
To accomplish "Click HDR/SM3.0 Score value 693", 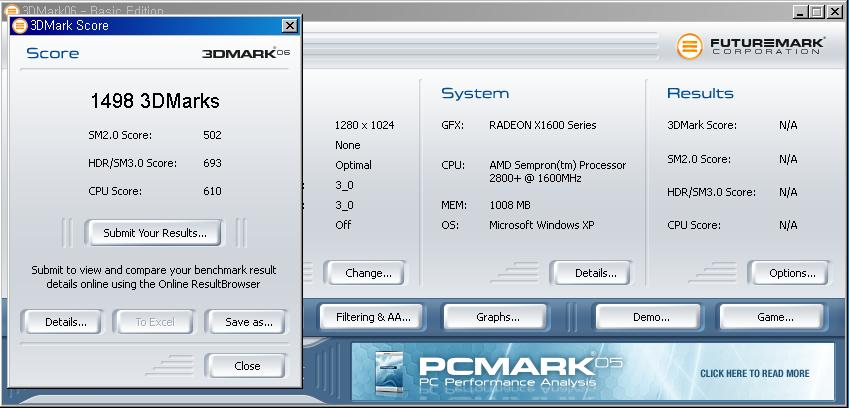I will tap(212, 163).
